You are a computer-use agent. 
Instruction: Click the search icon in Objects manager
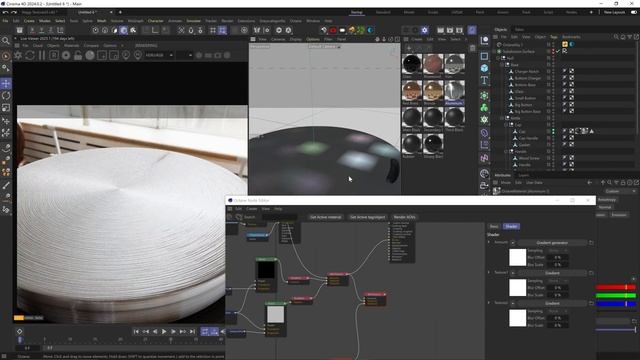616,37
